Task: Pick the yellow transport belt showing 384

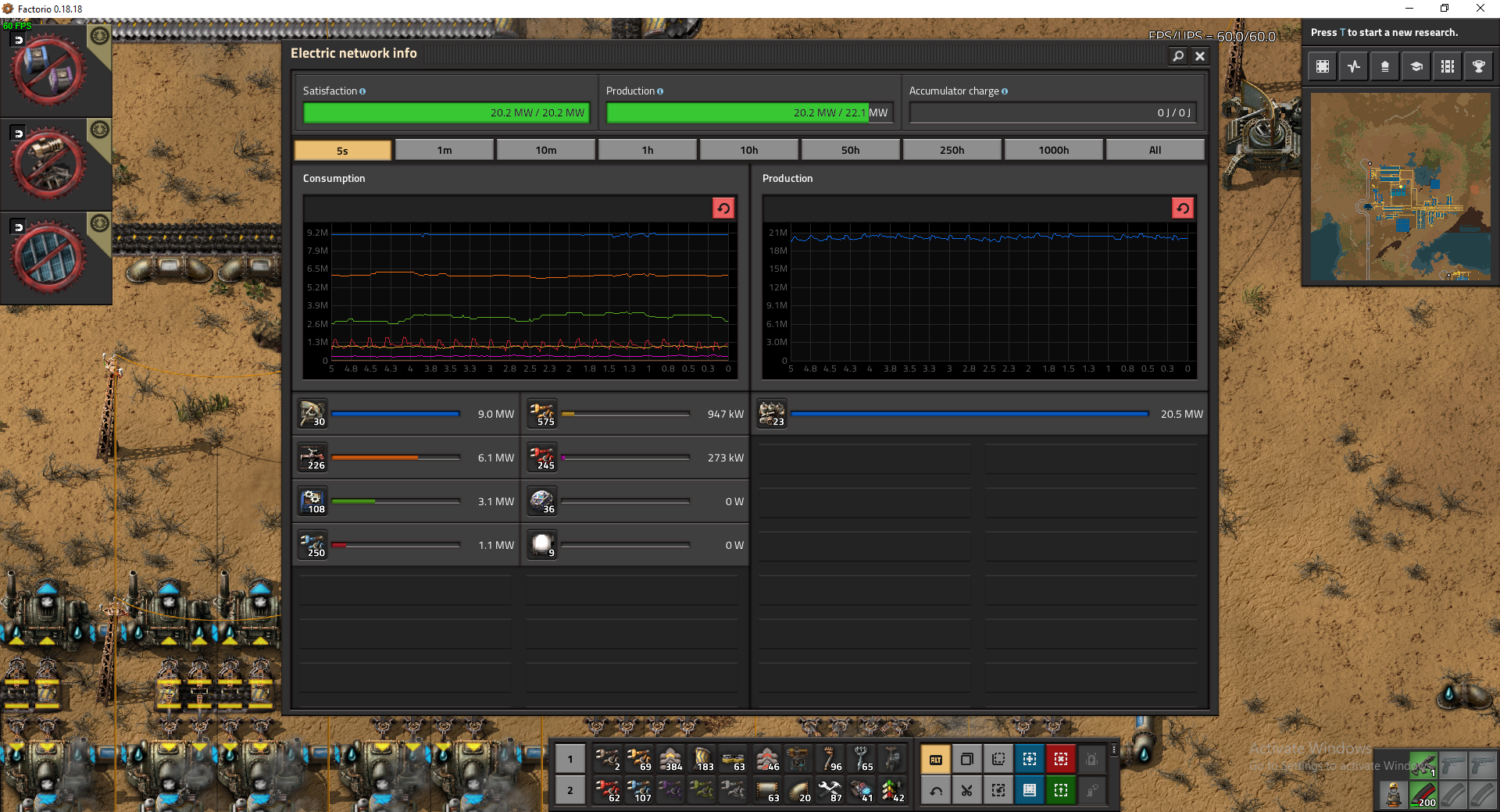Action: [670, 759]
